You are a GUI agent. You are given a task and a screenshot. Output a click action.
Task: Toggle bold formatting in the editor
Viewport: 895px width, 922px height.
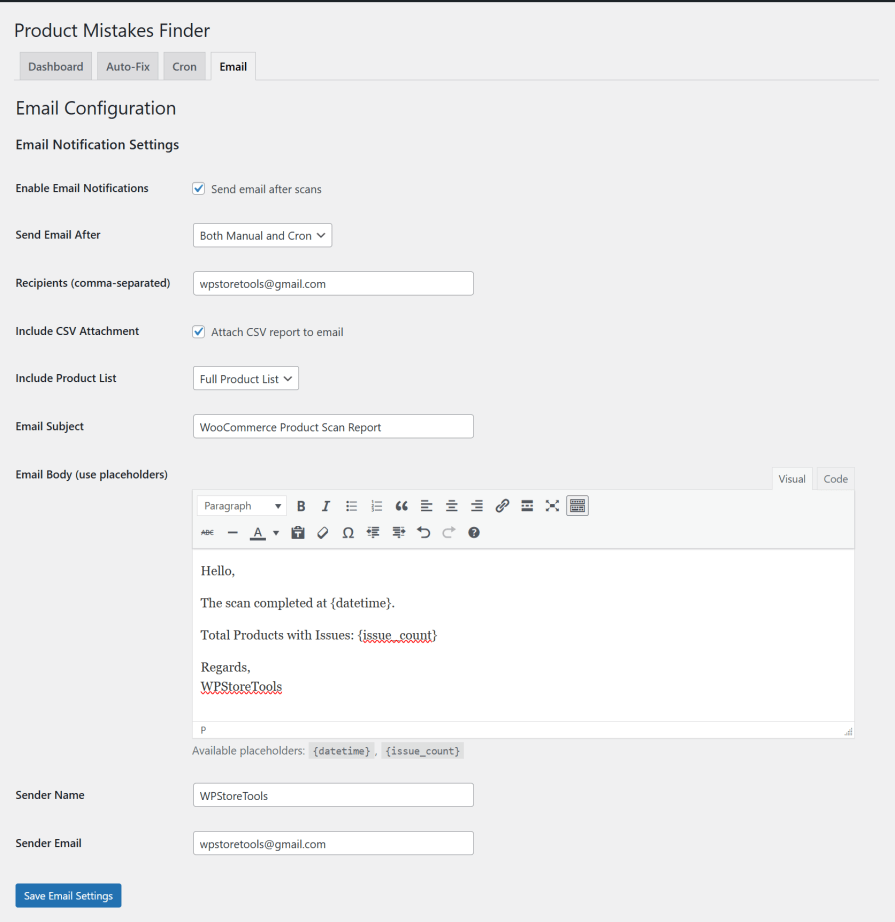301,506
